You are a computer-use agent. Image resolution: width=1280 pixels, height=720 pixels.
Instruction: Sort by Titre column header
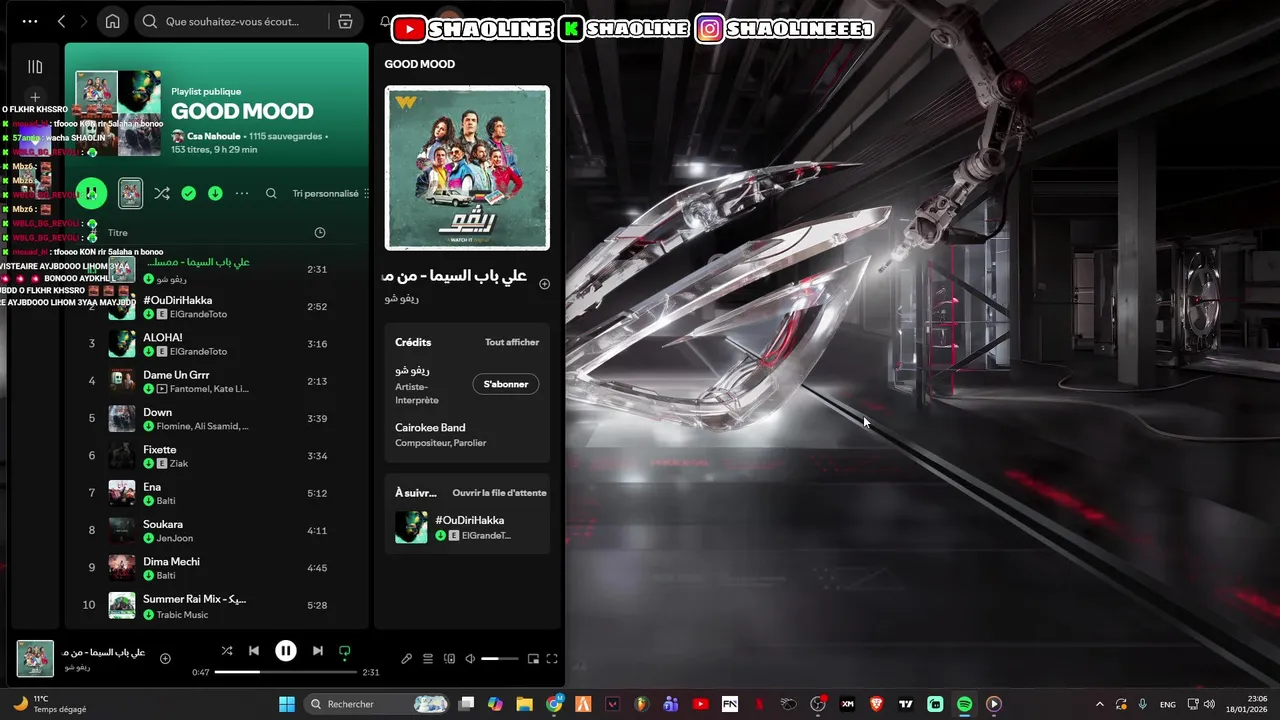118,232
